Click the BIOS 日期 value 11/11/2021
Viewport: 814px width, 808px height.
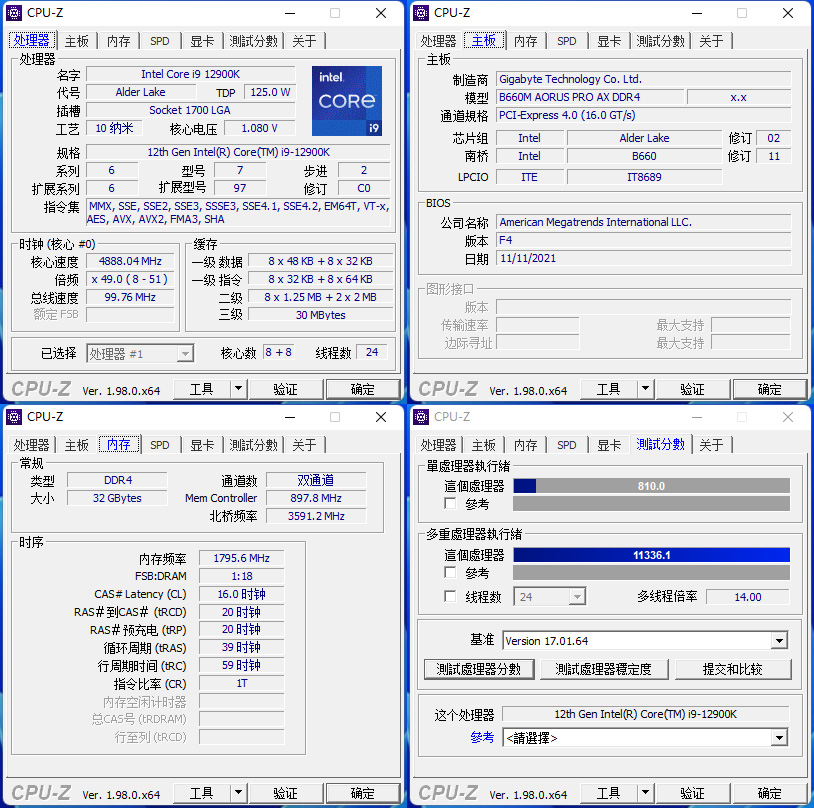[644, 258]
